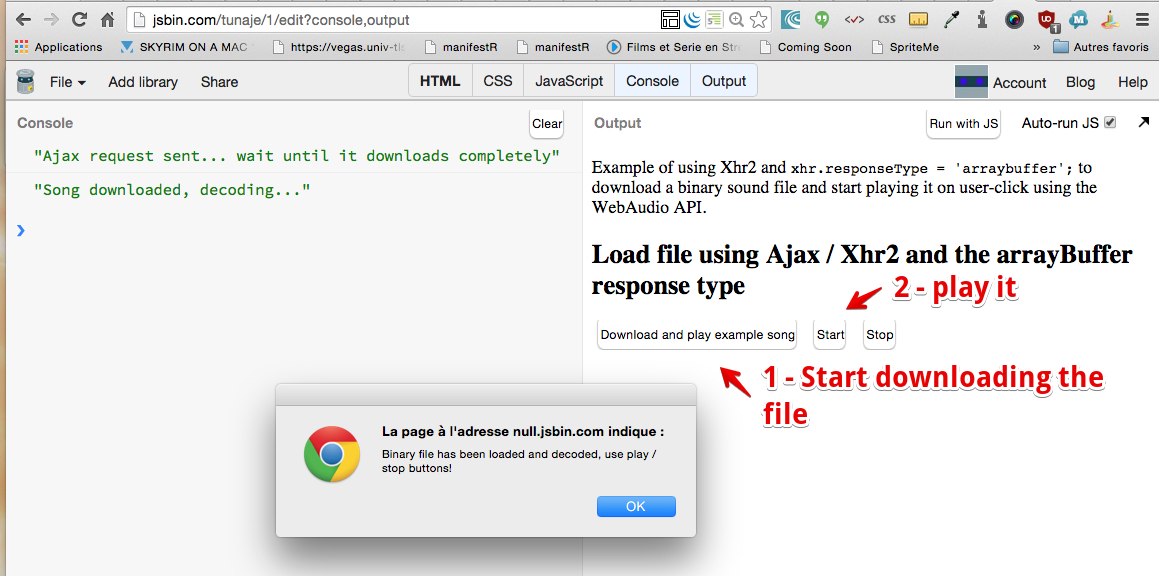Select the ruler measurement extension icon
Image resolution: width=1159 pixels, height=576 pixels.
(918, 19)
